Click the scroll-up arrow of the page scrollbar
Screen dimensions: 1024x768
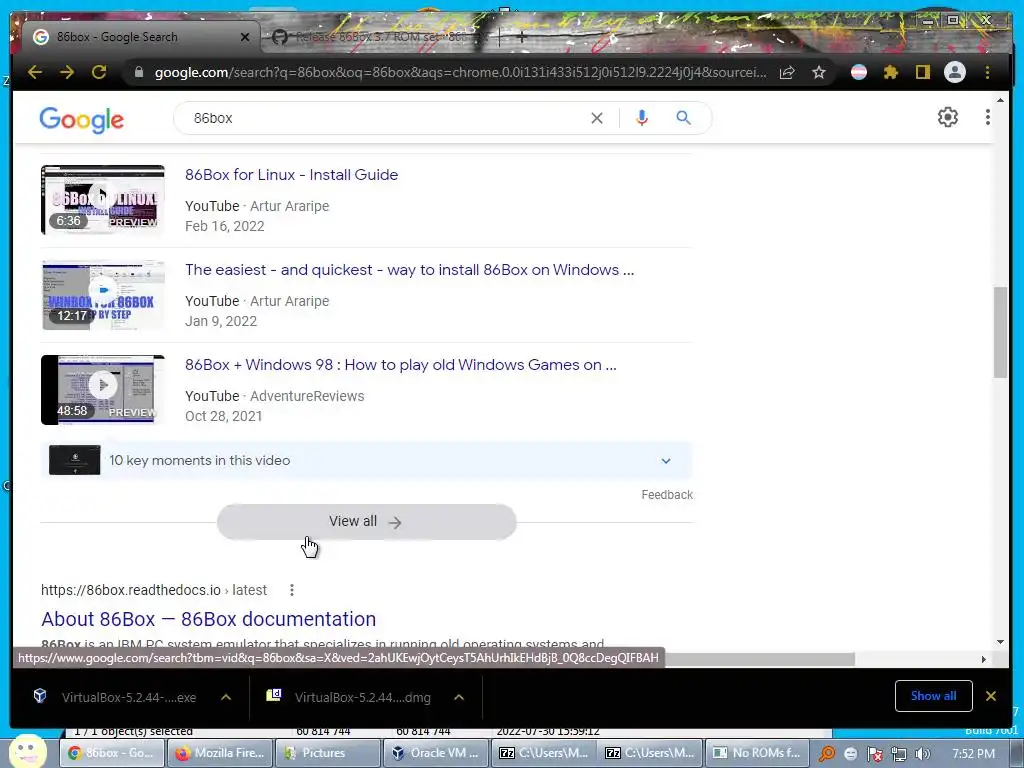coord(1000,100)
